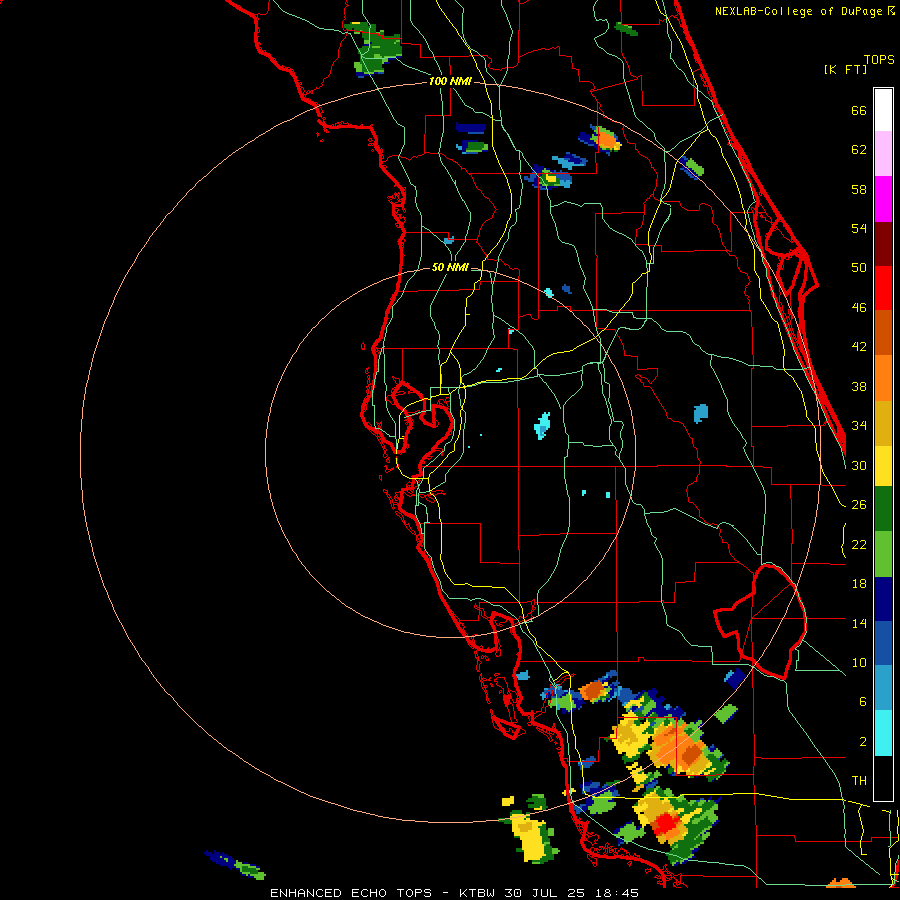Screen dimensions: 900x900
Task: Click the dark red (maroon) scale swatch
Action: [x=883, y=244]
